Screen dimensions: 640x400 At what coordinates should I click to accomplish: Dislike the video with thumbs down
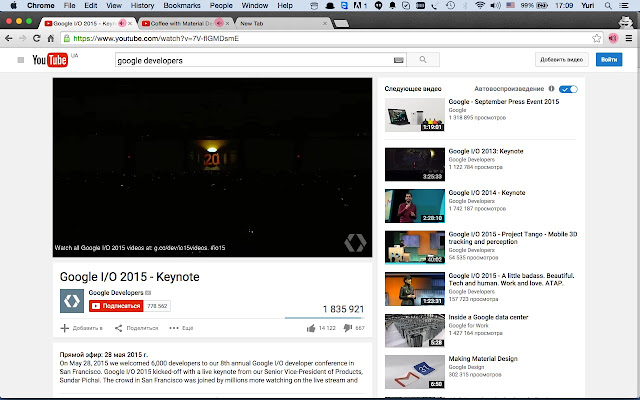(x=348, y=328)
